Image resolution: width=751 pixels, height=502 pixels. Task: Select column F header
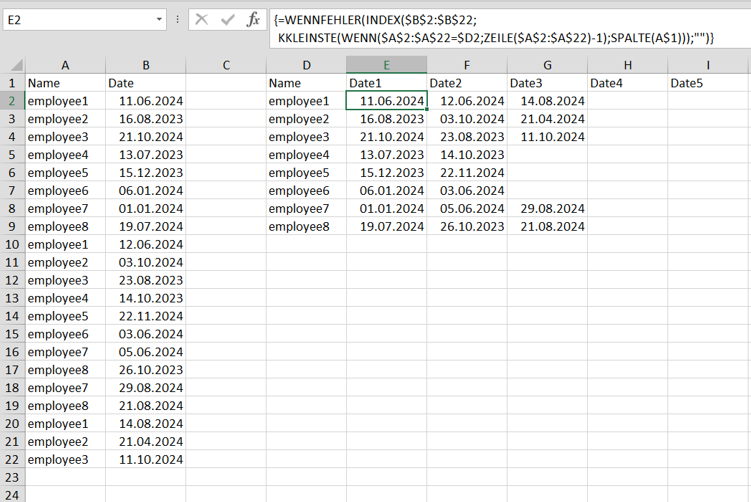pos(467,65)
